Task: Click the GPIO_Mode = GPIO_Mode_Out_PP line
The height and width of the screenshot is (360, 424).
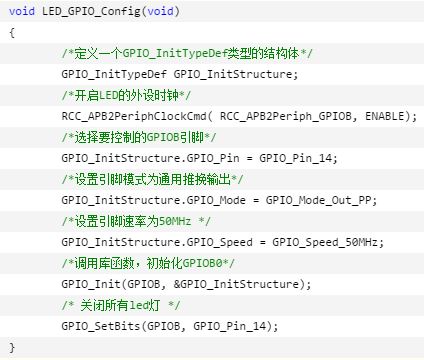Action: (x=219, y=200)
